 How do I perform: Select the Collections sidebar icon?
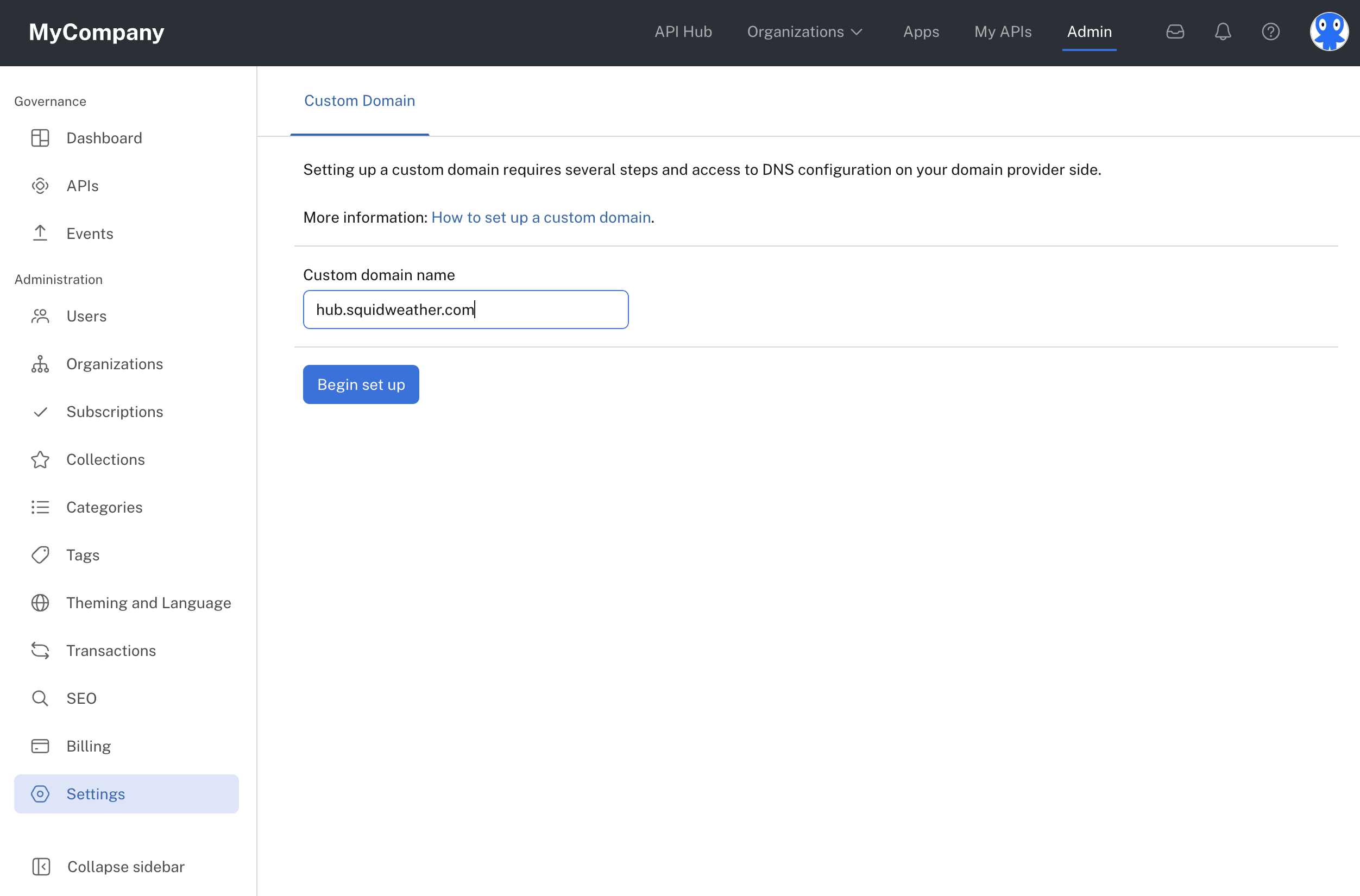click(x=40, y=459)
